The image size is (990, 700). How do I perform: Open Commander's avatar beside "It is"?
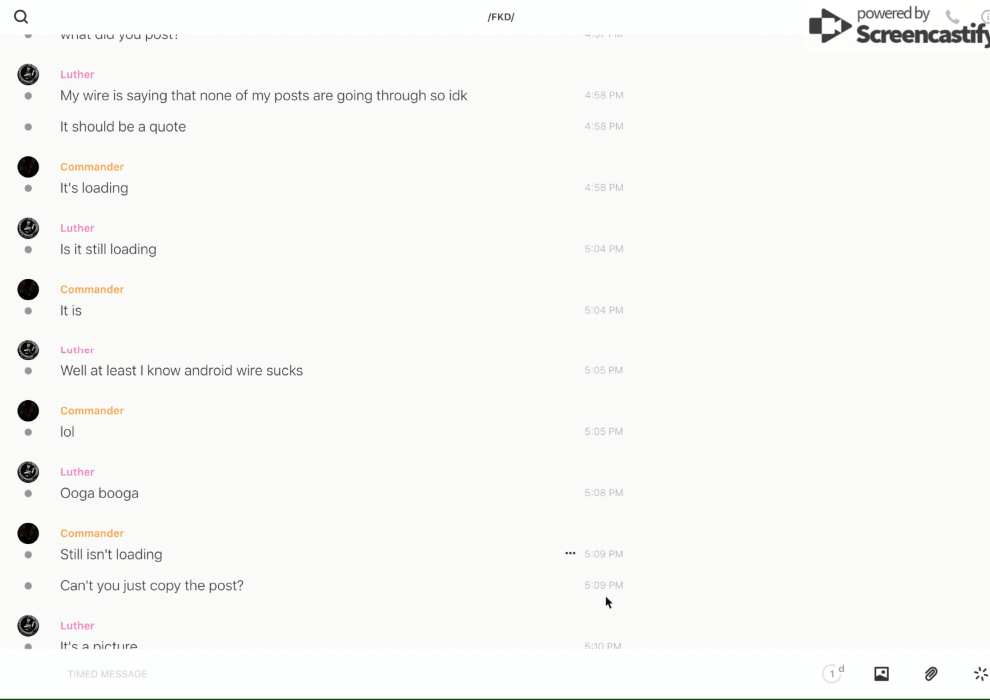point(28,290)
